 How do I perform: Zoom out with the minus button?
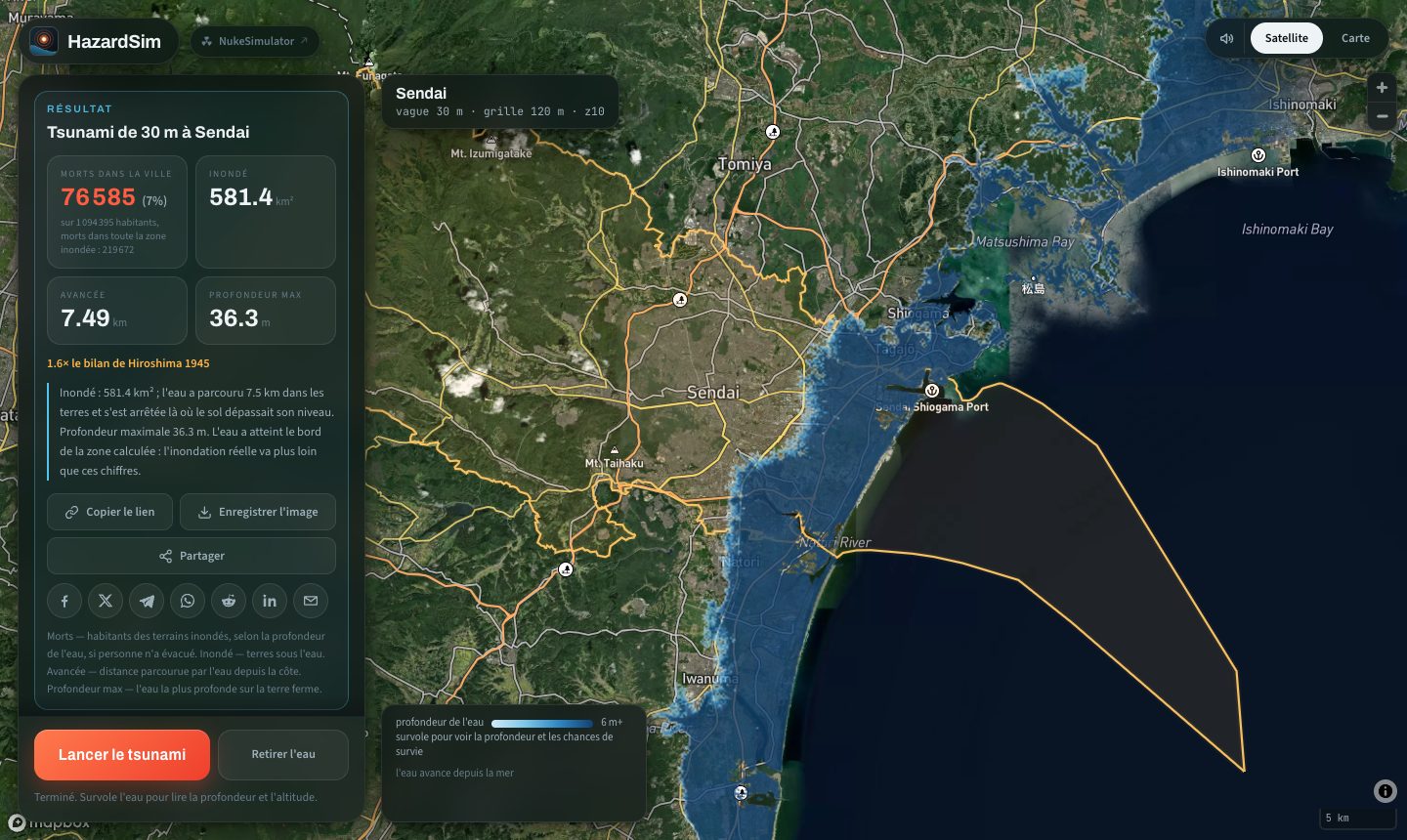coord(1382,116)
